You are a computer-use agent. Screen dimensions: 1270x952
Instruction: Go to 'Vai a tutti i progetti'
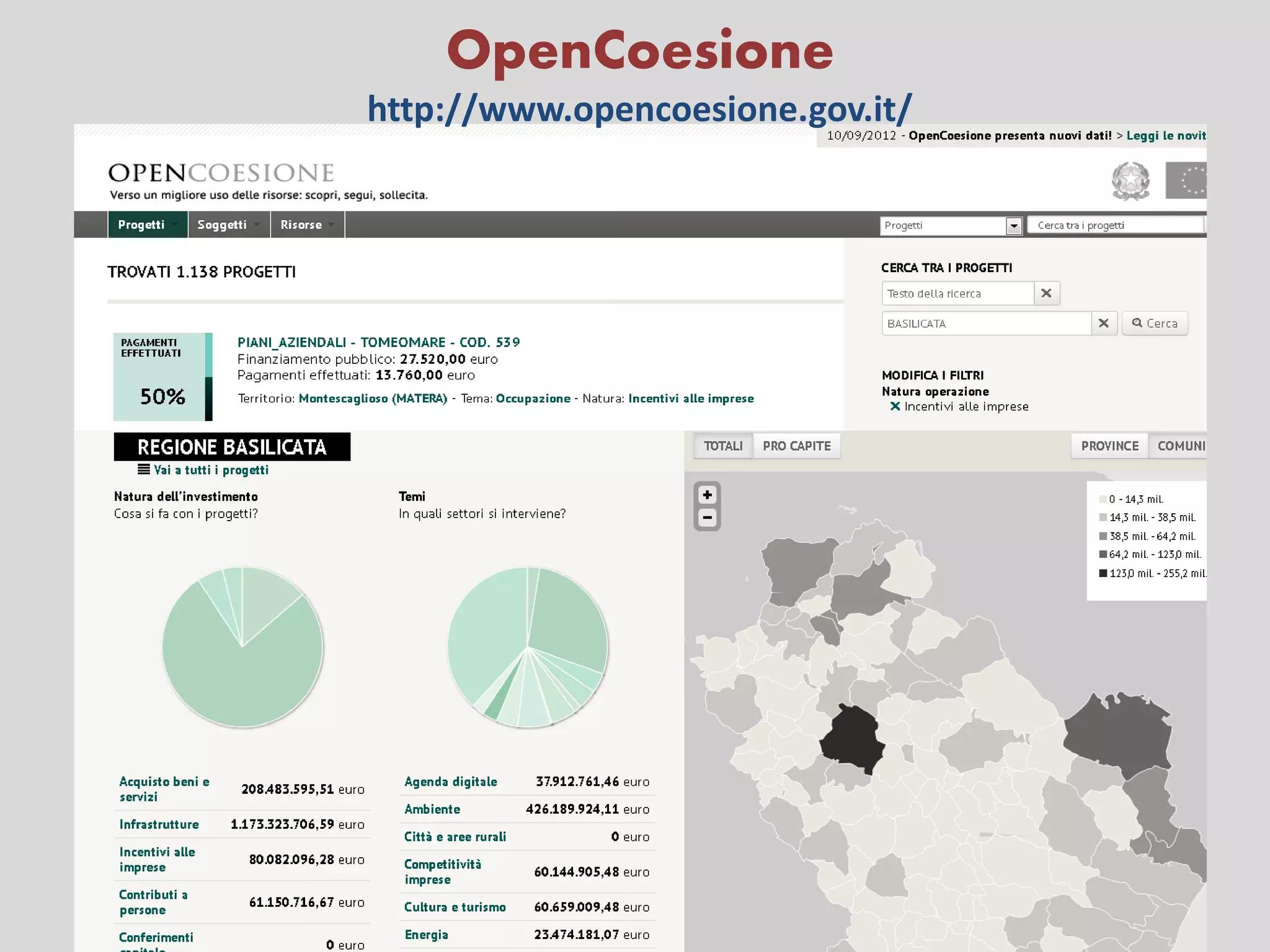pyautogui.click(x=211, y=470)
